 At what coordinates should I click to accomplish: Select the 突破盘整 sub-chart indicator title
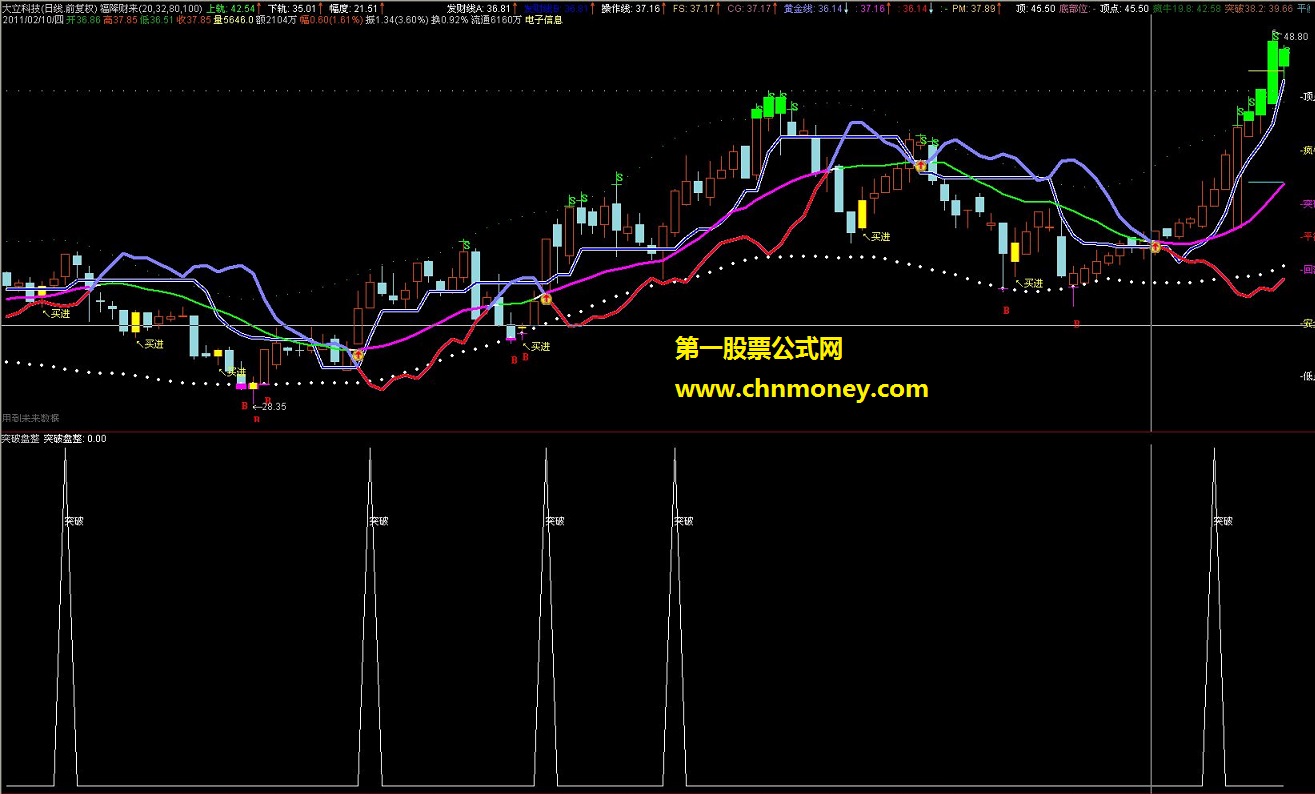tap(20, 438)
